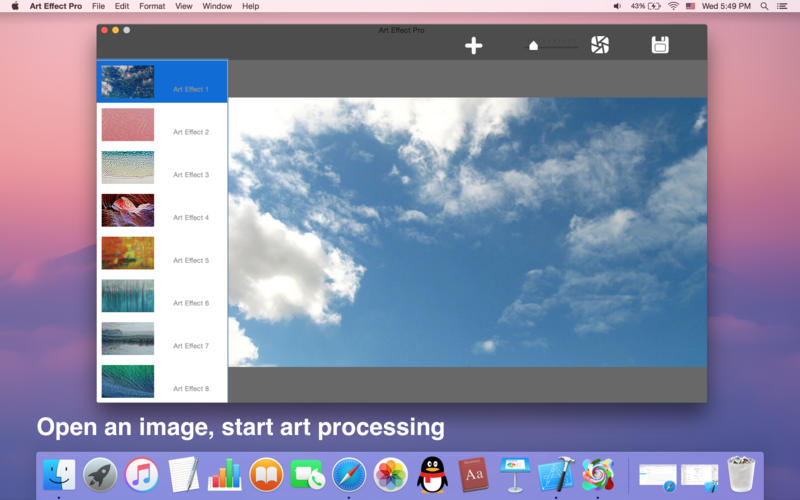Click the floppy disk save icon
Image resolution: width=800 pixels, height=500 pixels.
pos(660,45)
